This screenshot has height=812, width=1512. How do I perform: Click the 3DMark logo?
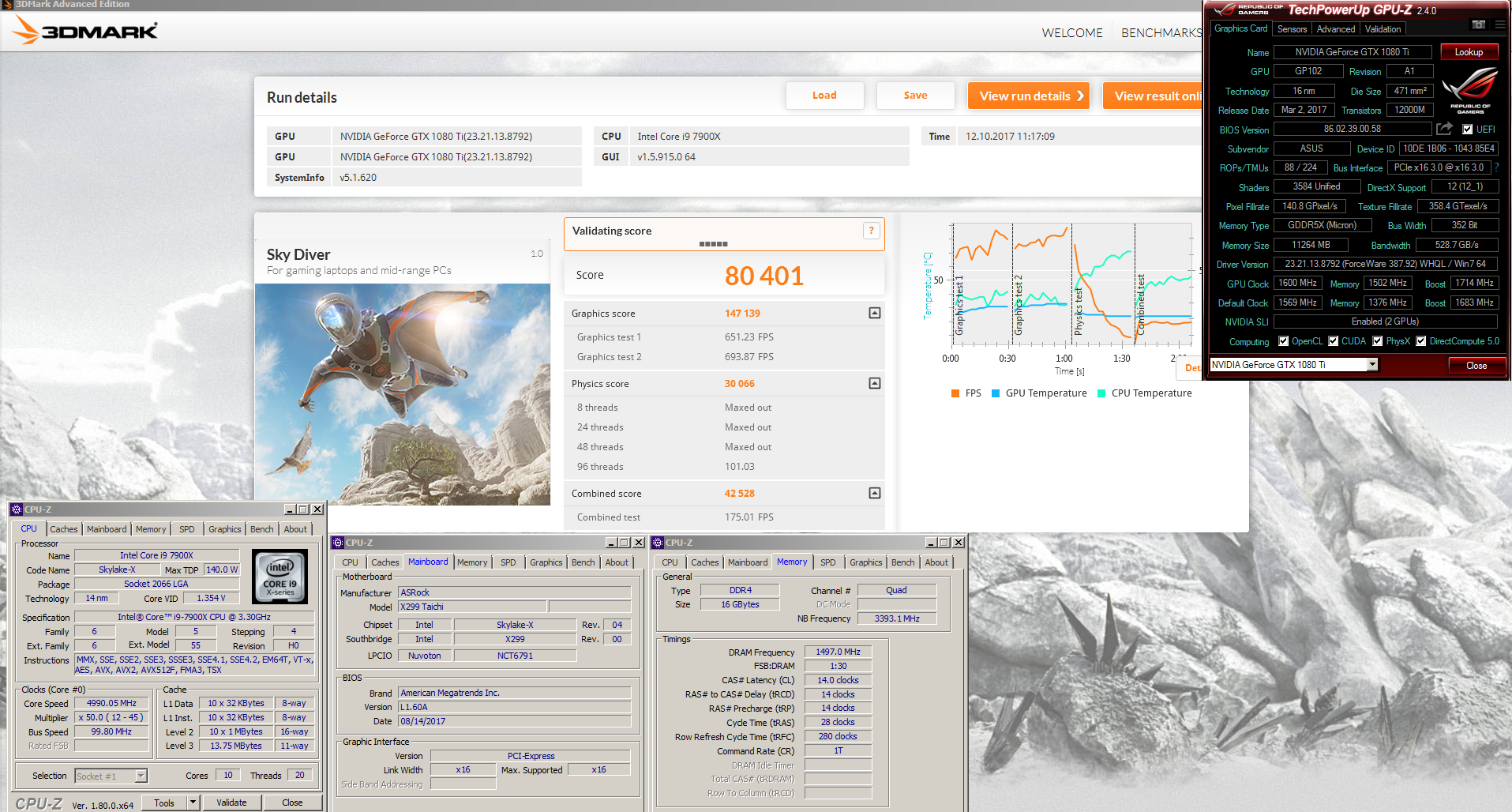(85, 31)
